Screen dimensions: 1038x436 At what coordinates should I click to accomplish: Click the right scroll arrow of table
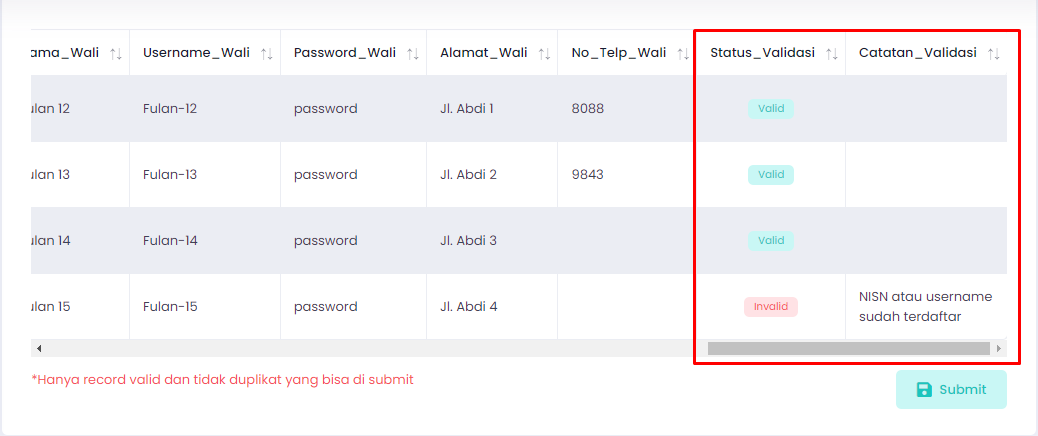[x=999, y=348]
